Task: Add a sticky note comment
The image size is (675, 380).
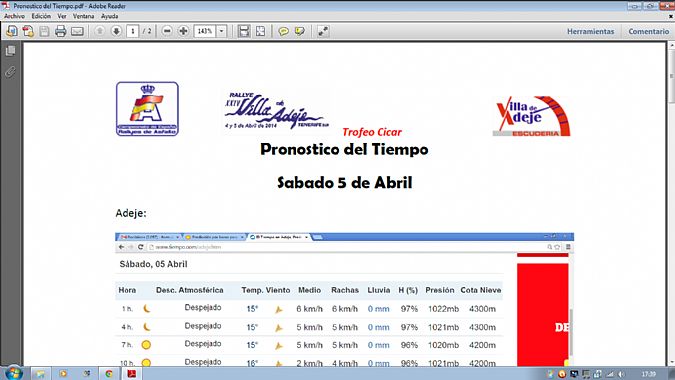Action: point(283,31)
